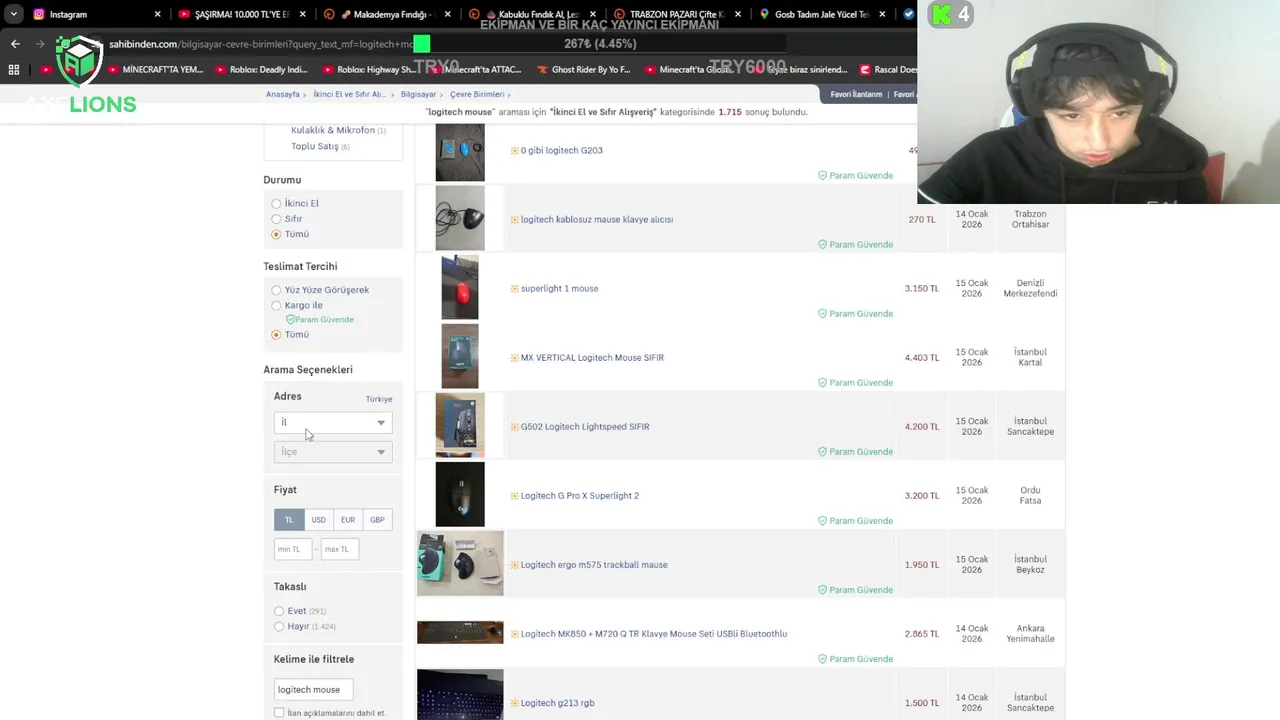The width and height of the screenshot is (1280, 720).
Task: Open Çevre Birimleri breadcrumb link
Action: (477, 94)
